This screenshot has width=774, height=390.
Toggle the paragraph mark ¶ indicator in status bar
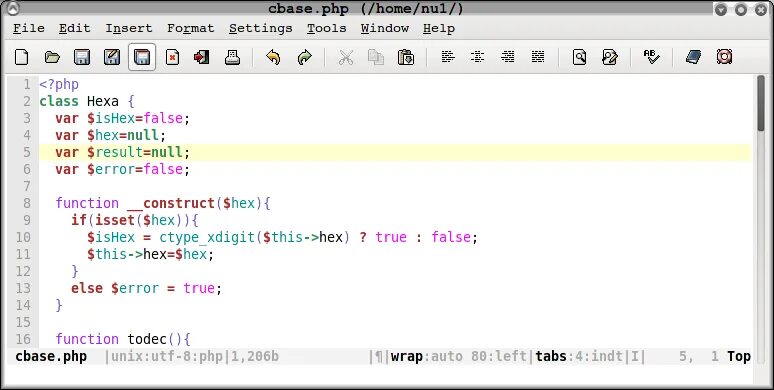tap(379, 356)
